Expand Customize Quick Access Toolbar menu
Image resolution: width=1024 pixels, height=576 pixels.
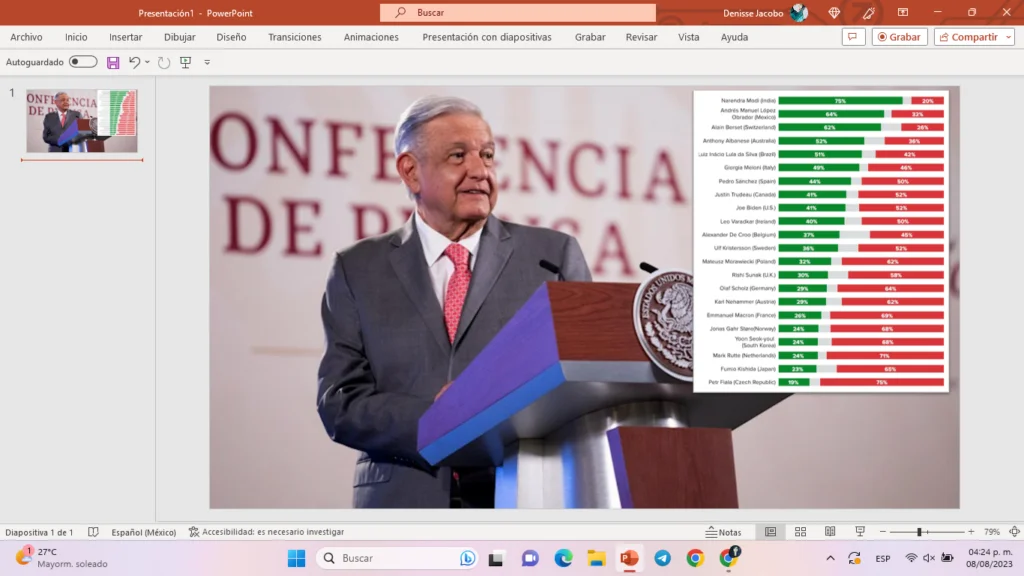207,62
